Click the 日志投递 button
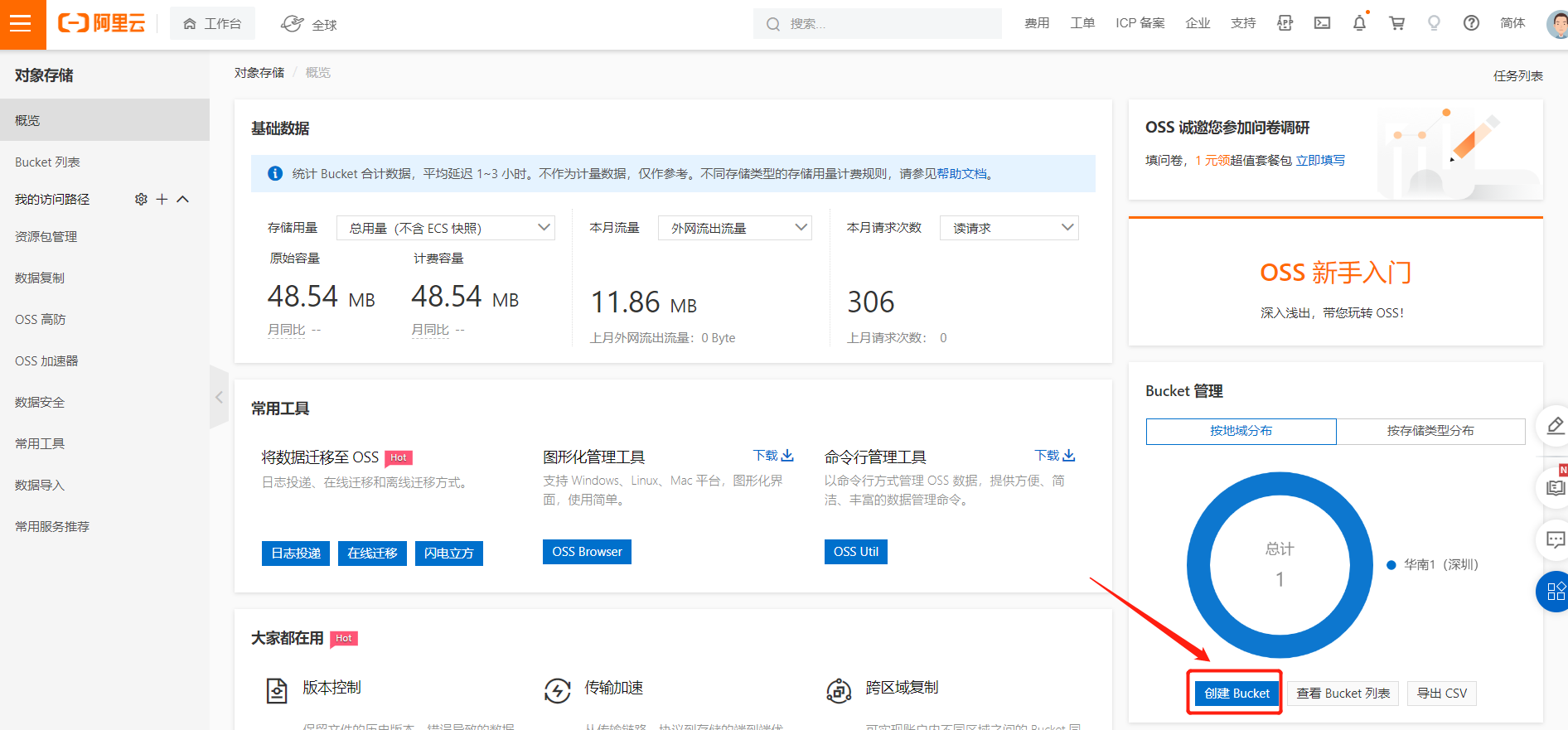 (296, 553)
